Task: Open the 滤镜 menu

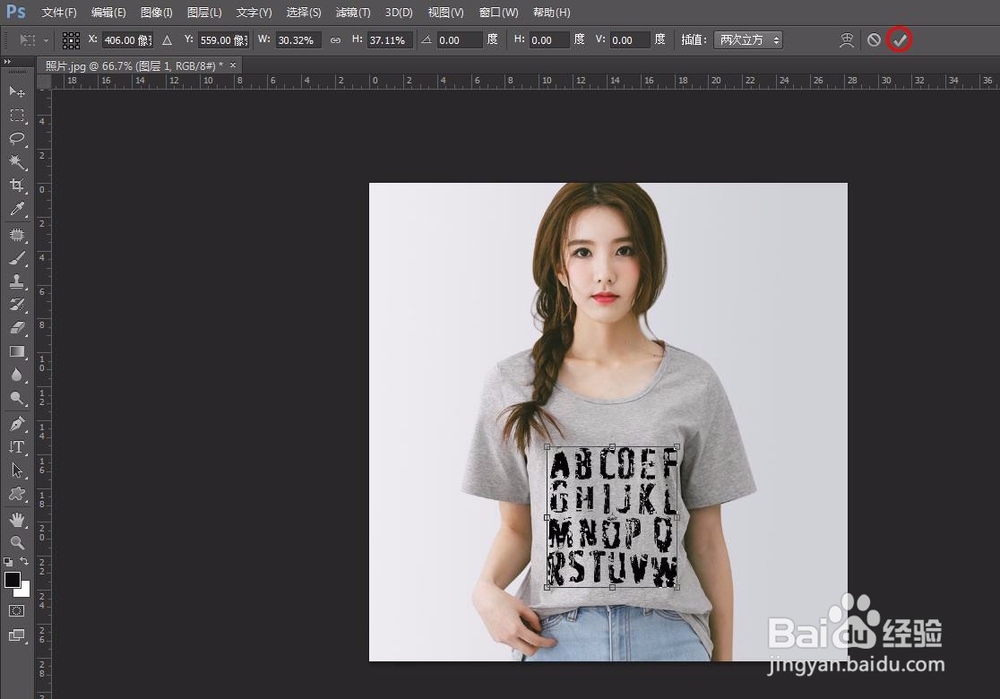Action: click(351, 12)
